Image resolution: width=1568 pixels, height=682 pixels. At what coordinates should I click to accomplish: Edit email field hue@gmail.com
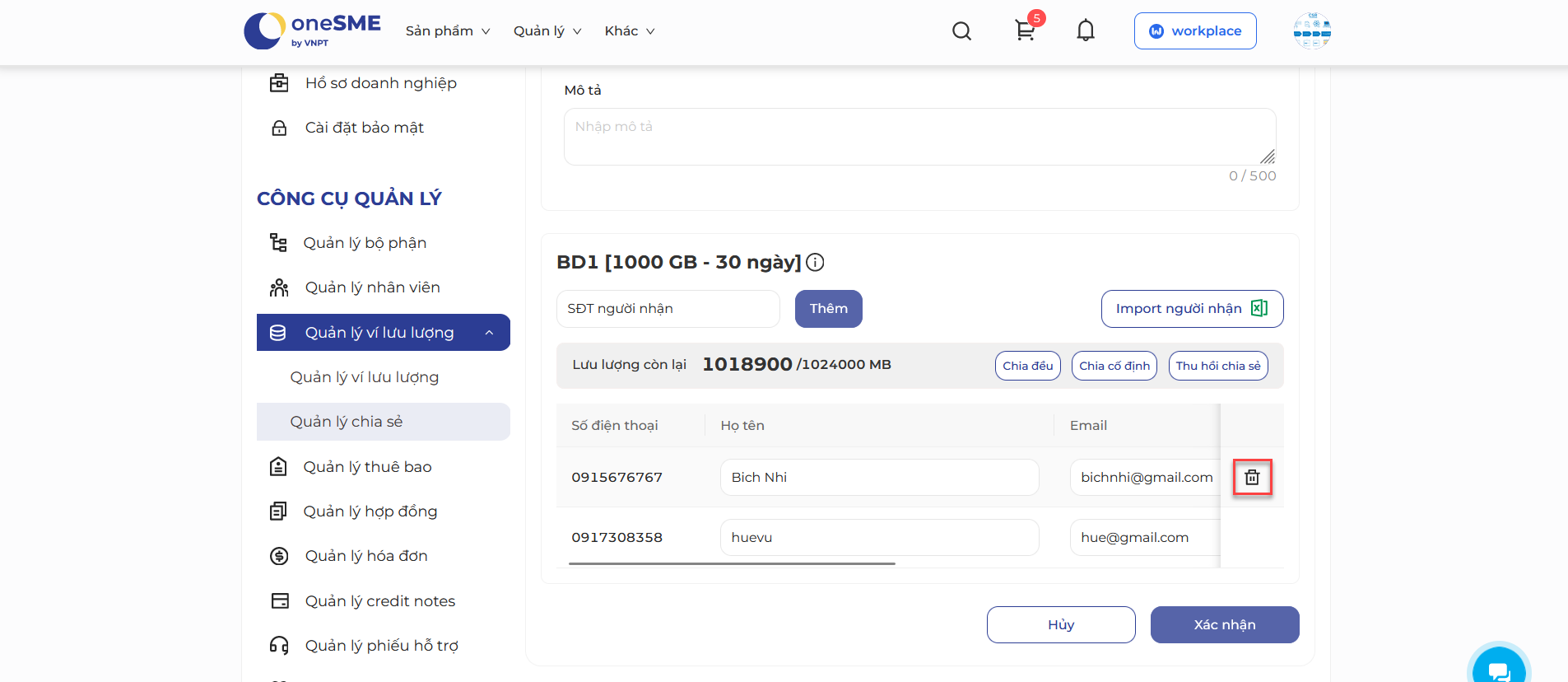pos(1145,538)
